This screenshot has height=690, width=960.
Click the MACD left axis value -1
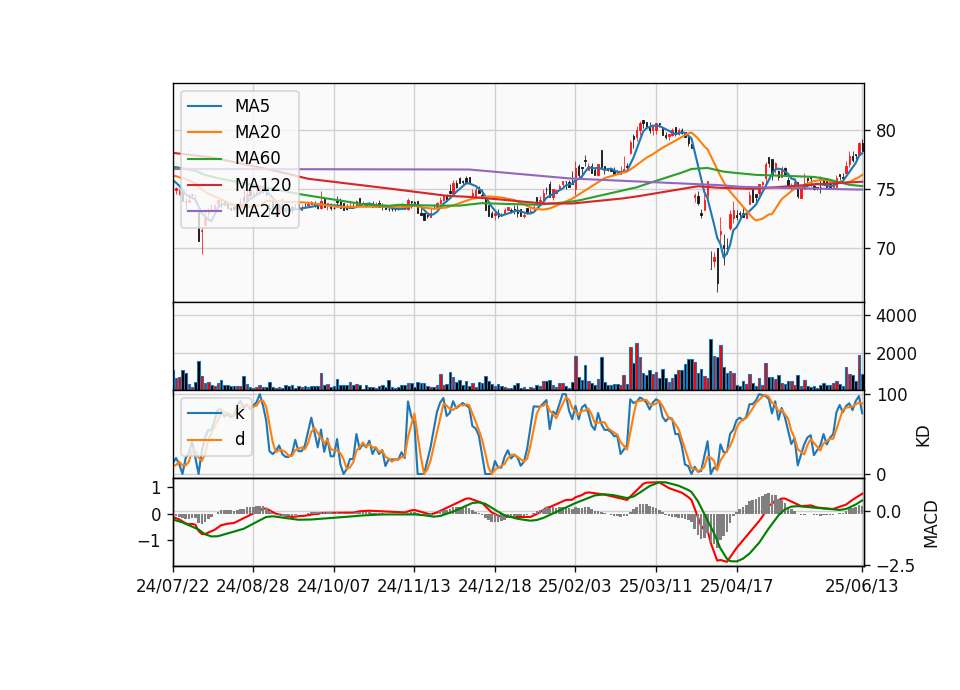click(x=150, y=541)
